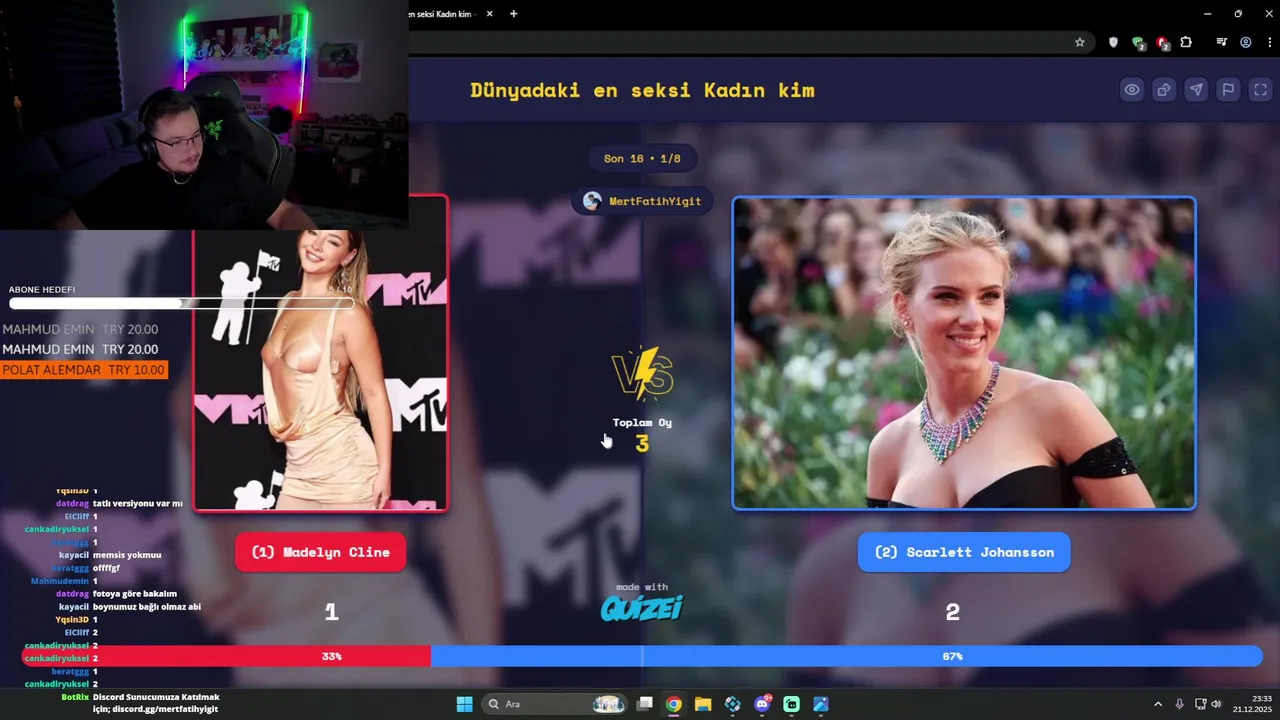Click the Abone Hedefi progress bar
Viewport: 1280px width, 720px height.
pos(181,303)
